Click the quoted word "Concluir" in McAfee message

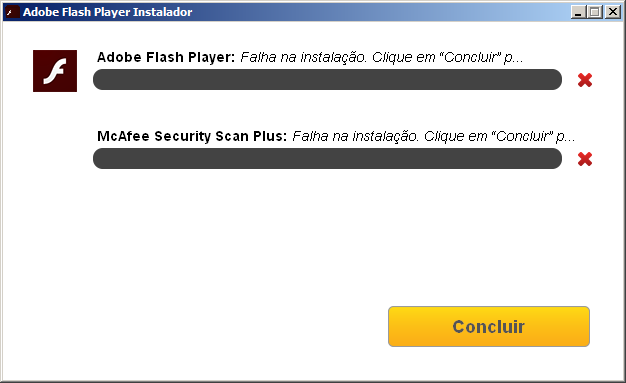tap(522, 137)
